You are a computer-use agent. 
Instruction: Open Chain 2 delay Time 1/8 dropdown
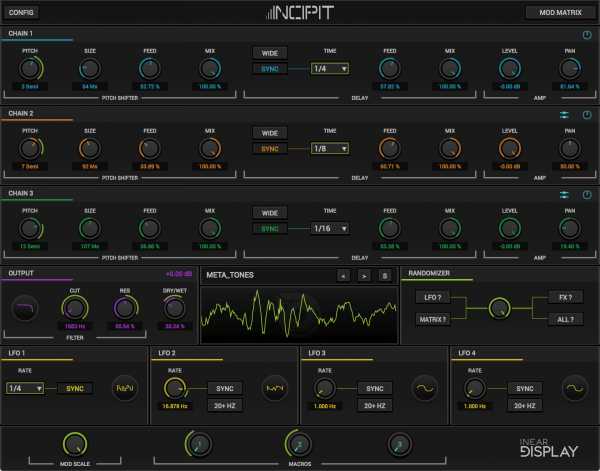pyautogui.click(x=330, y=149)
